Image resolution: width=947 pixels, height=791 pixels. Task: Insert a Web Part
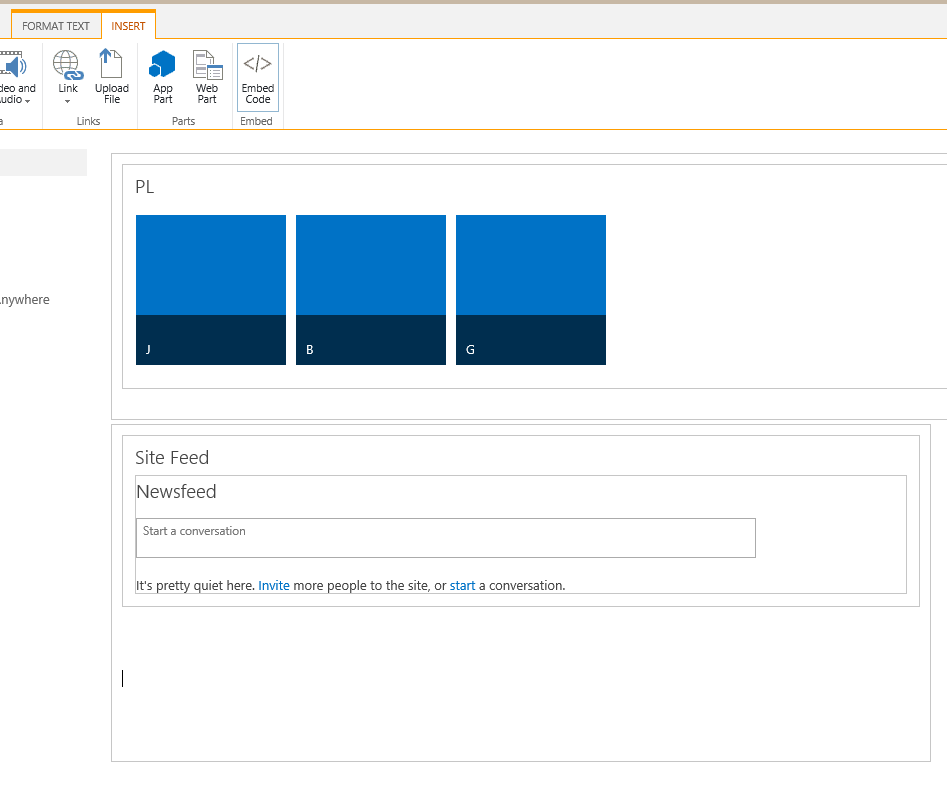tap(207, 76)
